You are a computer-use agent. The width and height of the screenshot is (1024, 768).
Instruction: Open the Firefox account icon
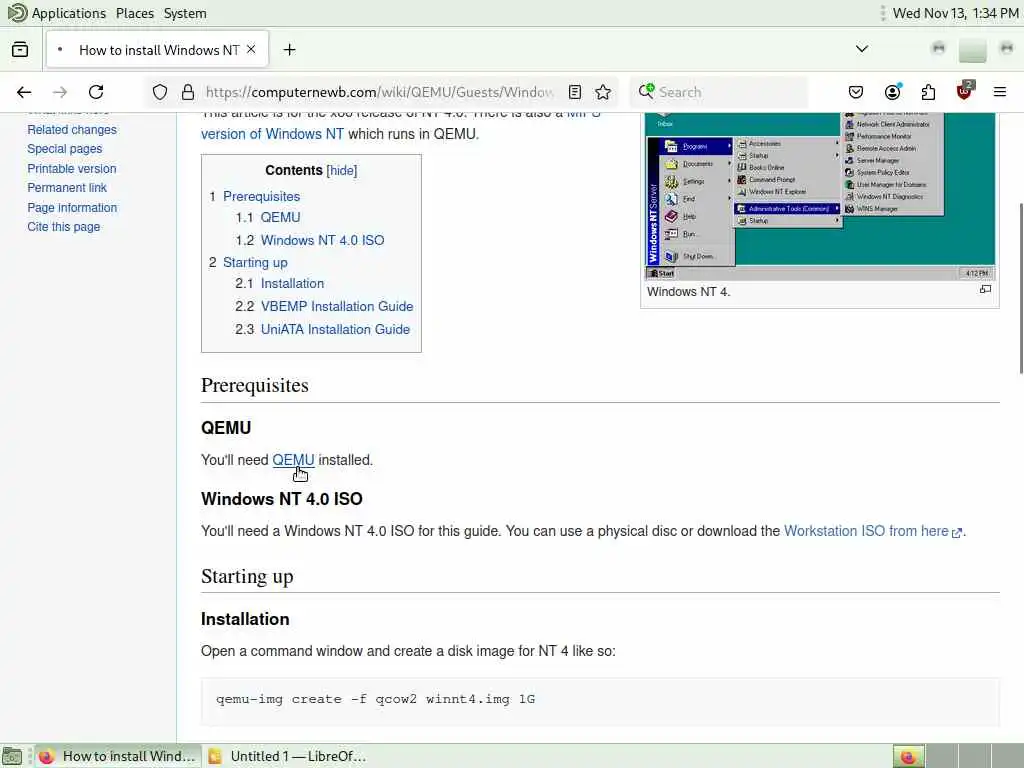pos(893,92)
